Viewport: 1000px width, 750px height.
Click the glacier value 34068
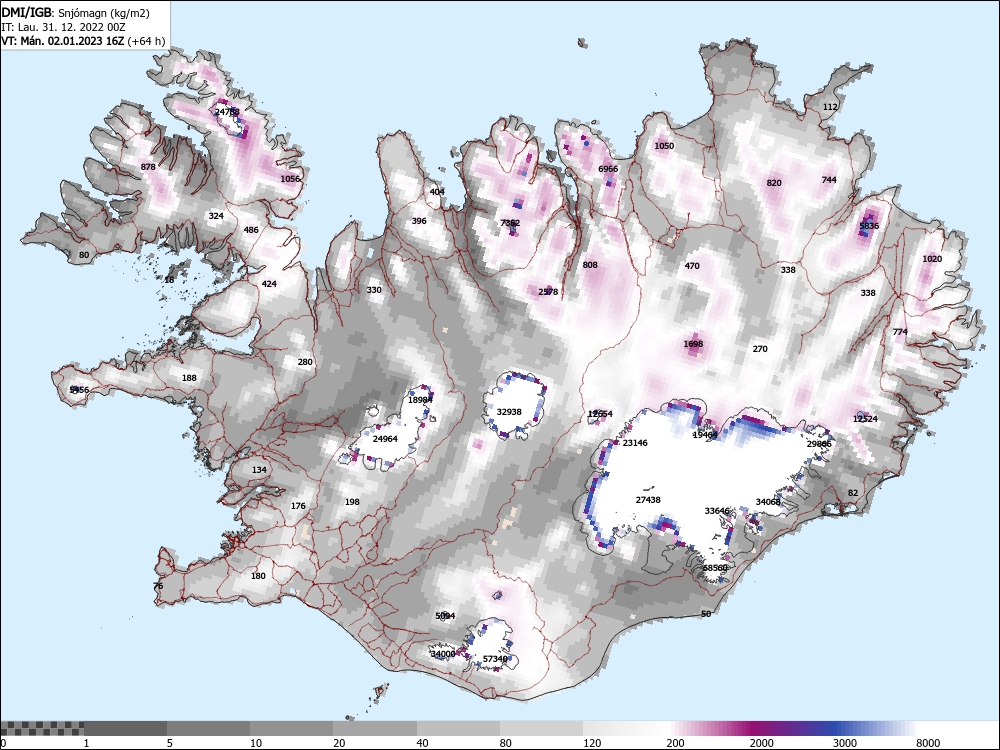pyautogui.click(x=768, y=502)
